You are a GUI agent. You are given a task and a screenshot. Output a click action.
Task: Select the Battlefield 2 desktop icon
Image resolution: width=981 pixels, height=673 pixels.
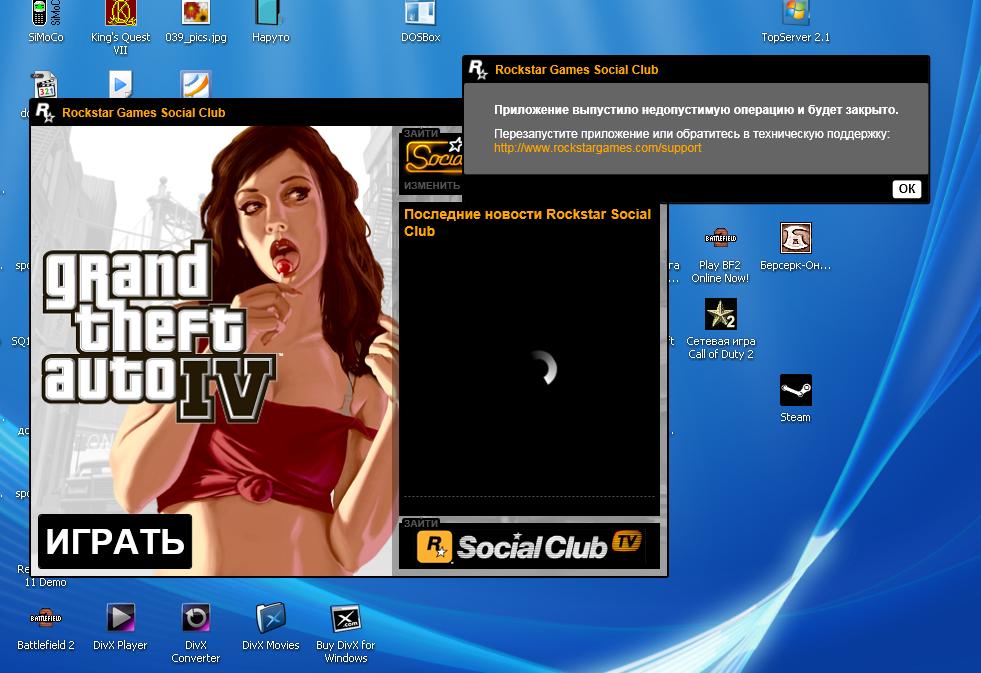pos(46,627)
